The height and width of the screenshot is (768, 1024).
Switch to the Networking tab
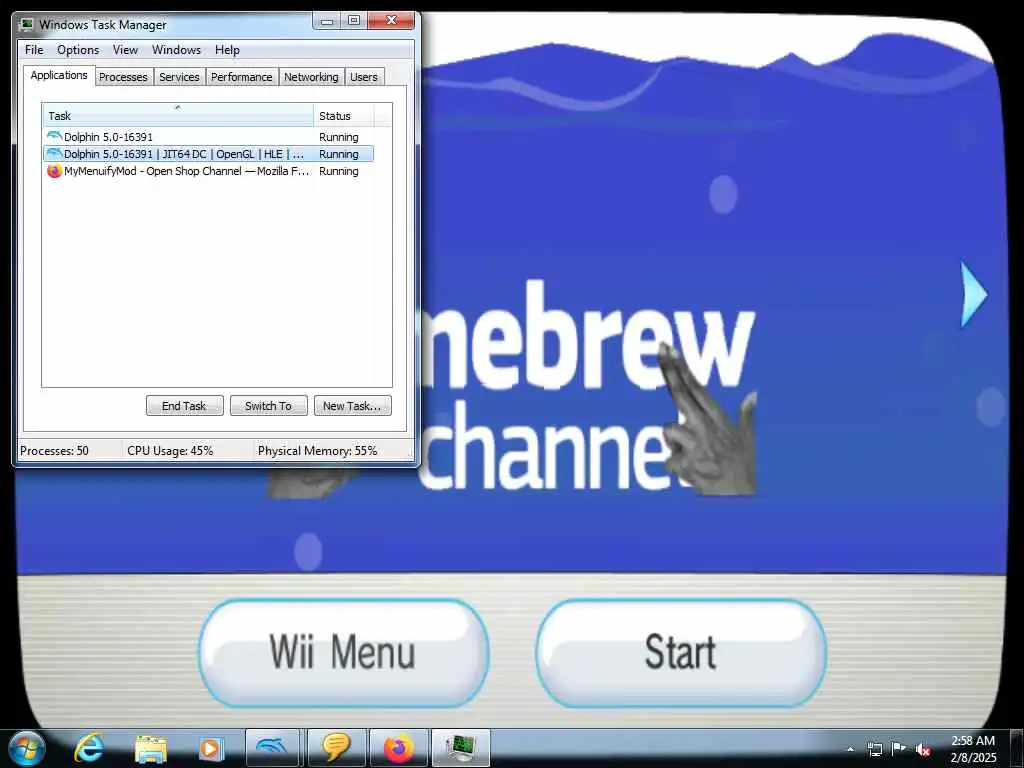point(312,77)
